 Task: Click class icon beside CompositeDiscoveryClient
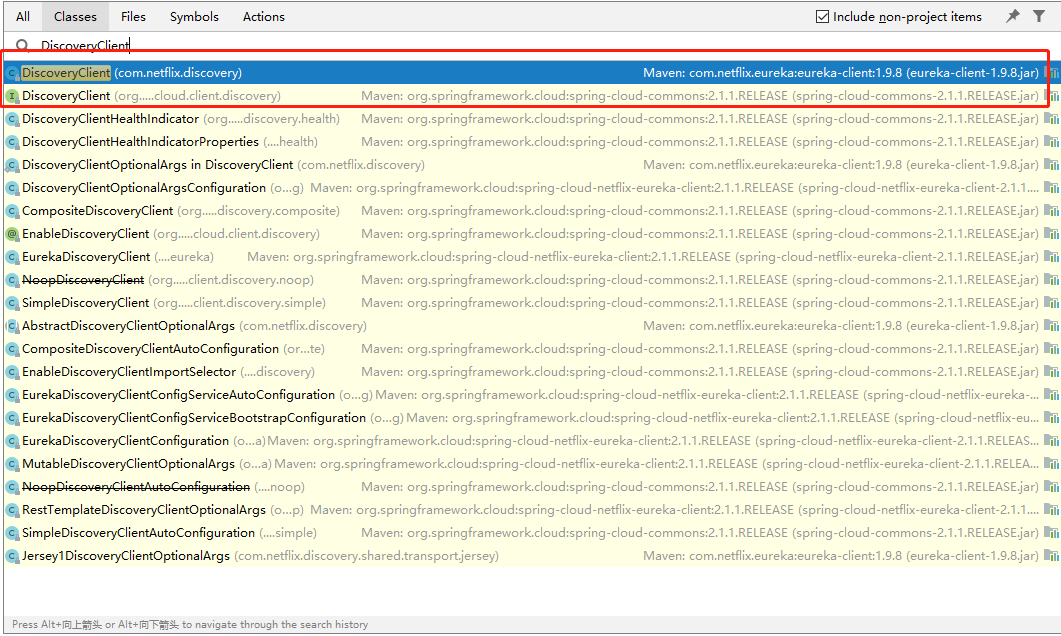[x=12, y=211]
